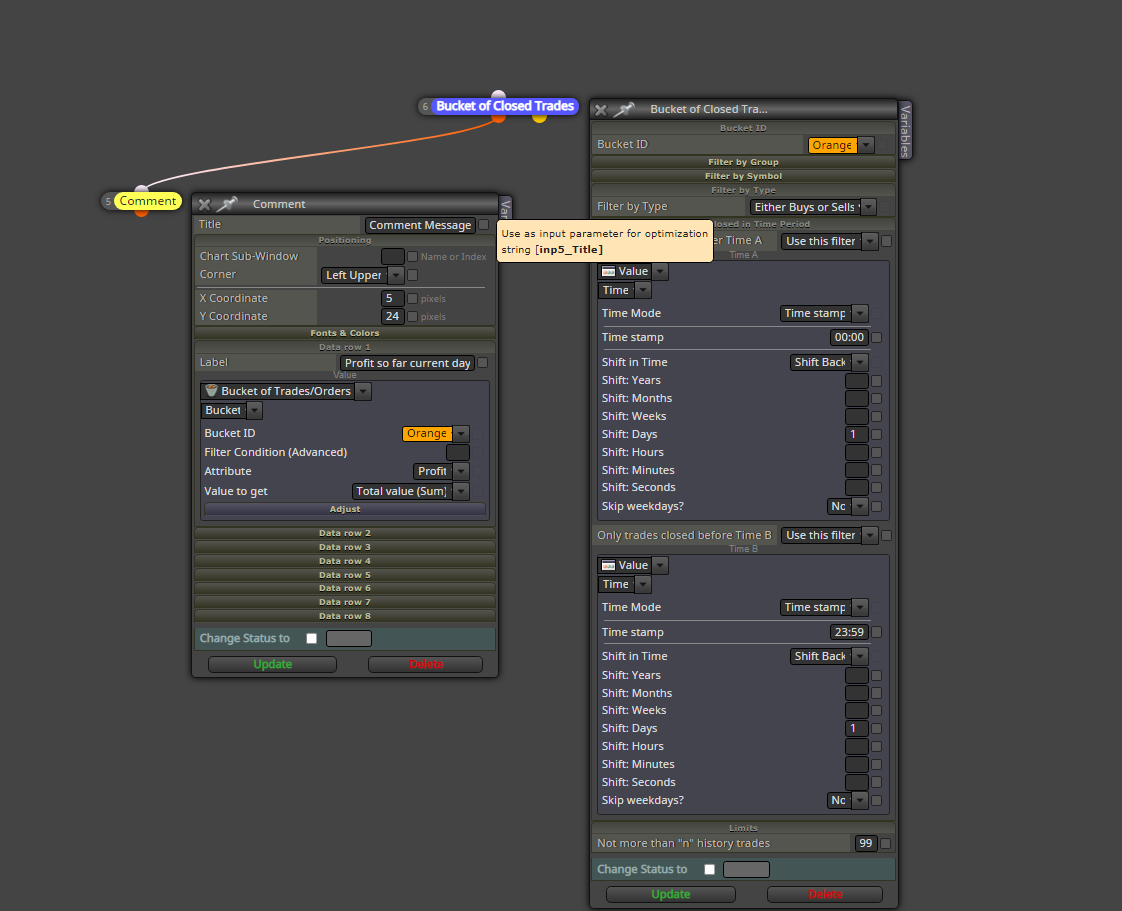Open Corner dropdown showing Left Upper
This screenshot has height=911, width=1122.
click(363, 275)
